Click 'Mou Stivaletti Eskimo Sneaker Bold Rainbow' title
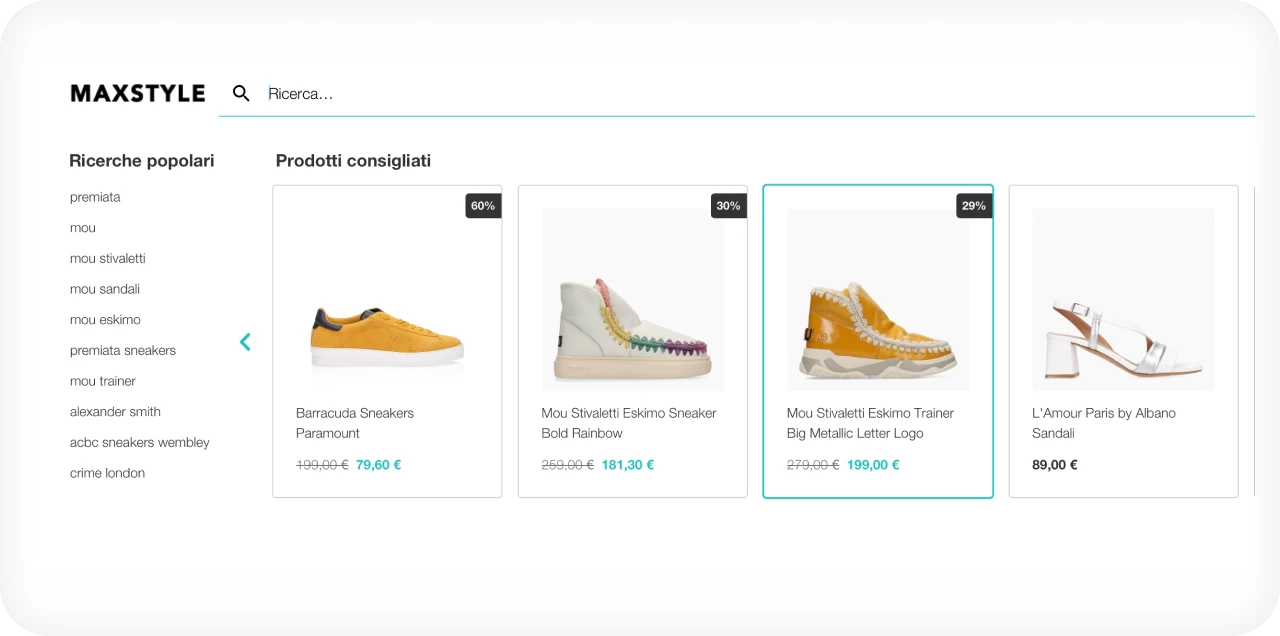Image resolution: width=1280 pixels, height=636 pixels. click(629, 423)
